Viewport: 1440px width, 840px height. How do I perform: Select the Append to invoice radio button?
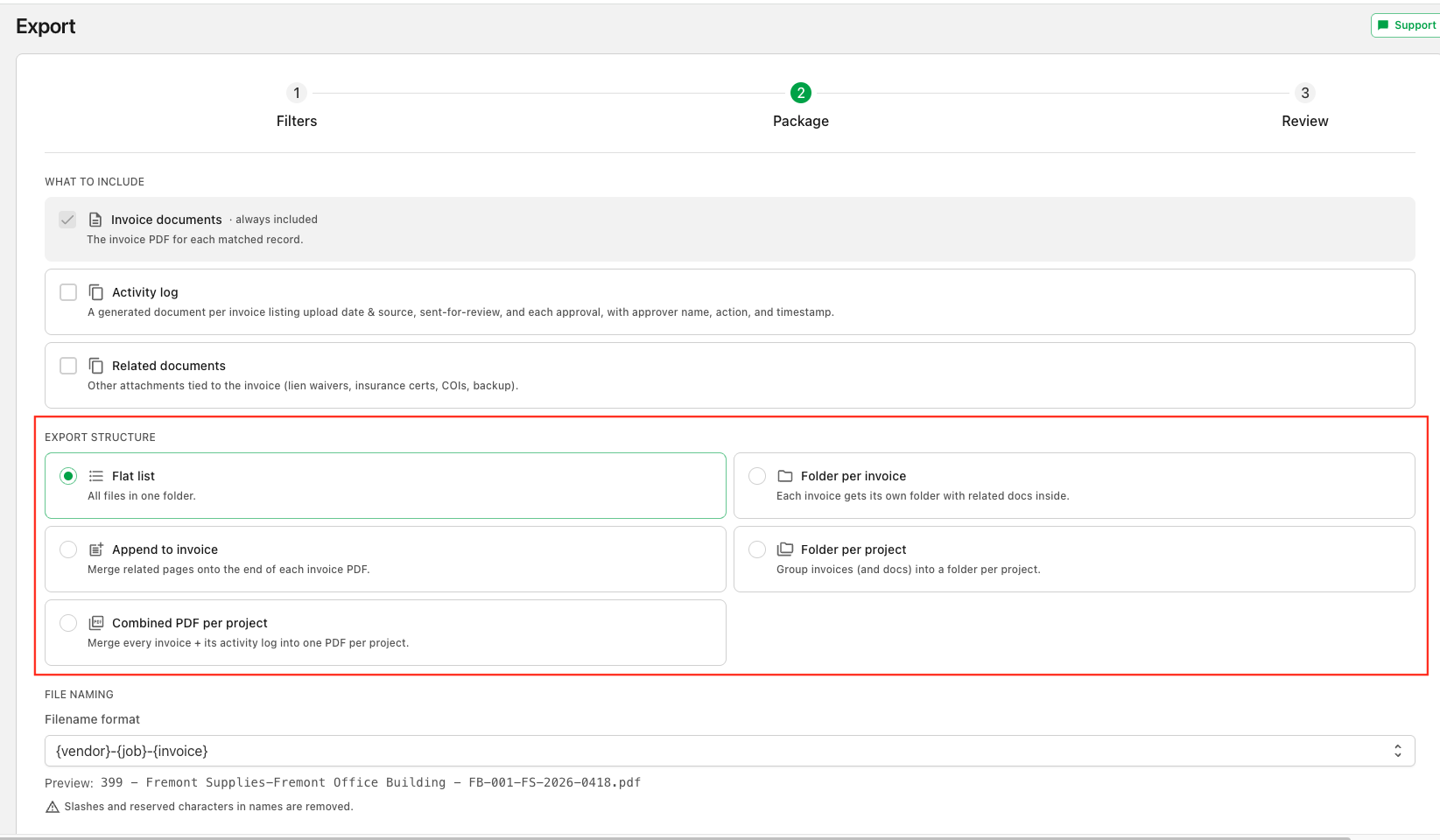[68, 549]
